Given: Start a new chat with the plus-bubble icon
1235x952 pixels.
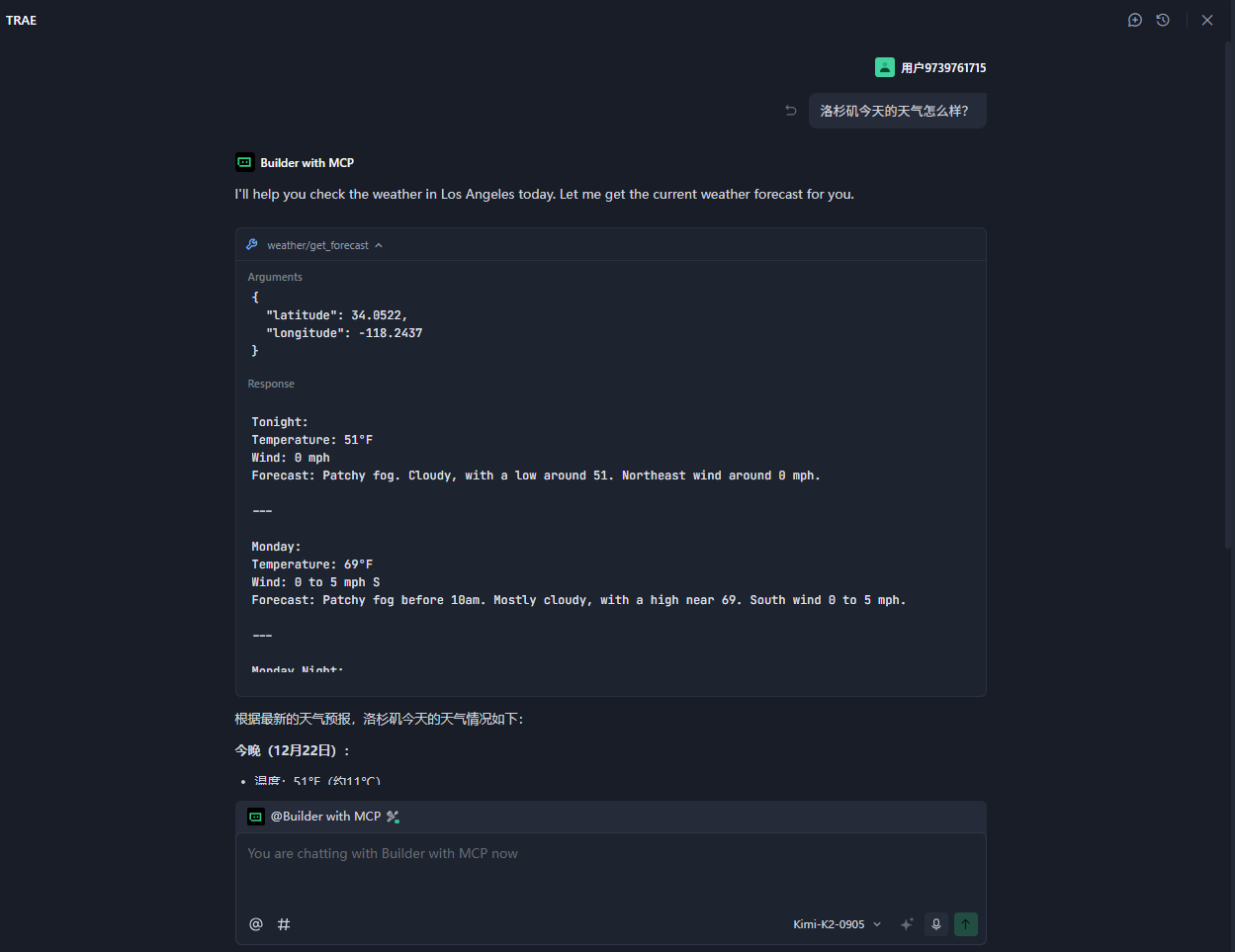Looking at the screenshot, I should pyautogui.click(x=1135, y=20).
